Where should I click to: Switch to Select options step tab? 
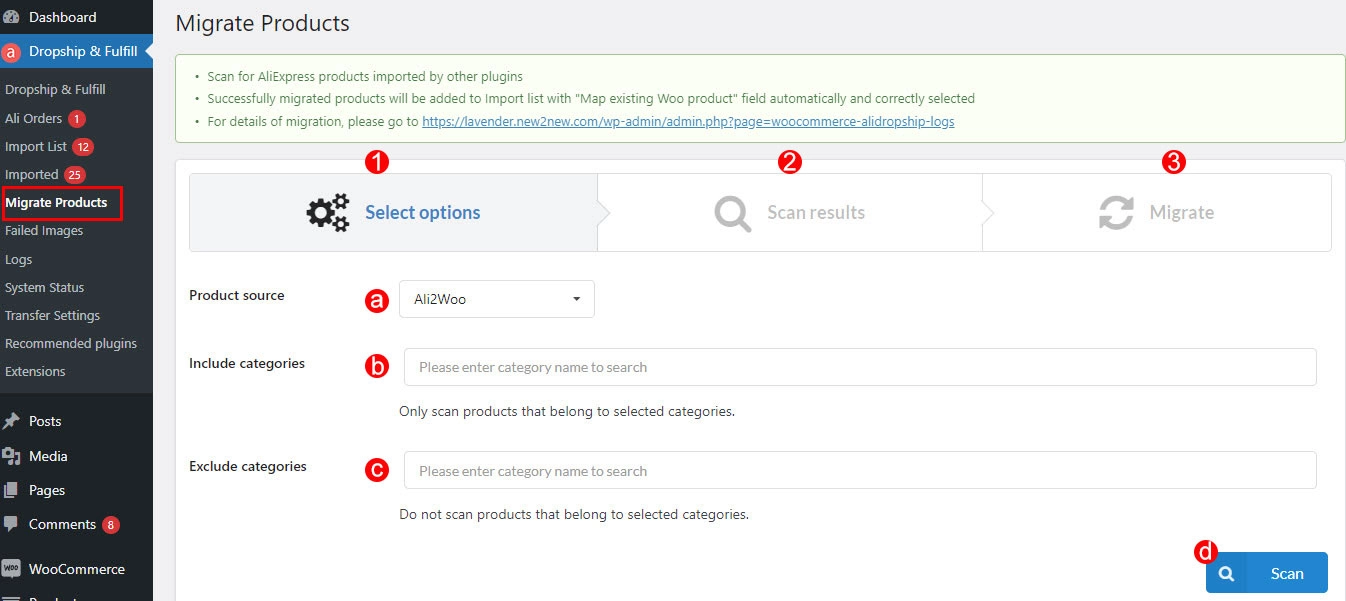click(394, 212)
